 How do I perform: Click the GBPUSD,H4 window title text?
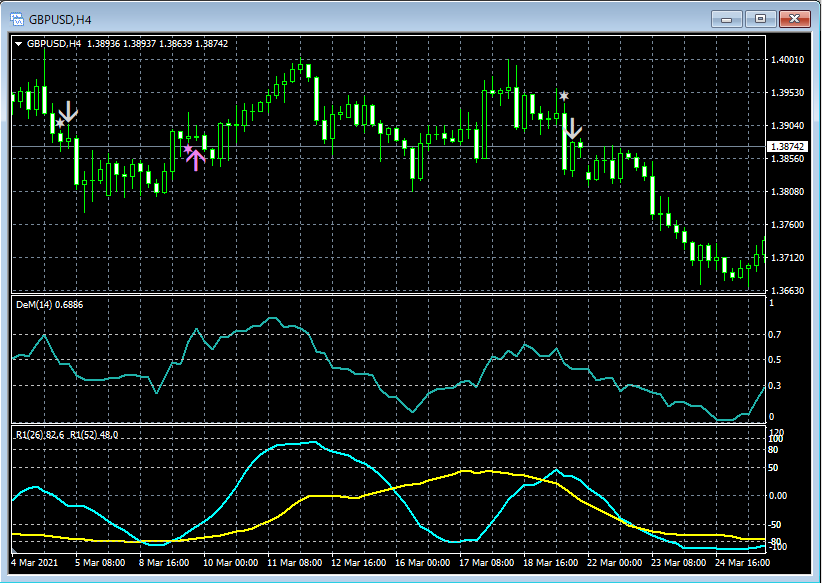(x=62, y=18)
